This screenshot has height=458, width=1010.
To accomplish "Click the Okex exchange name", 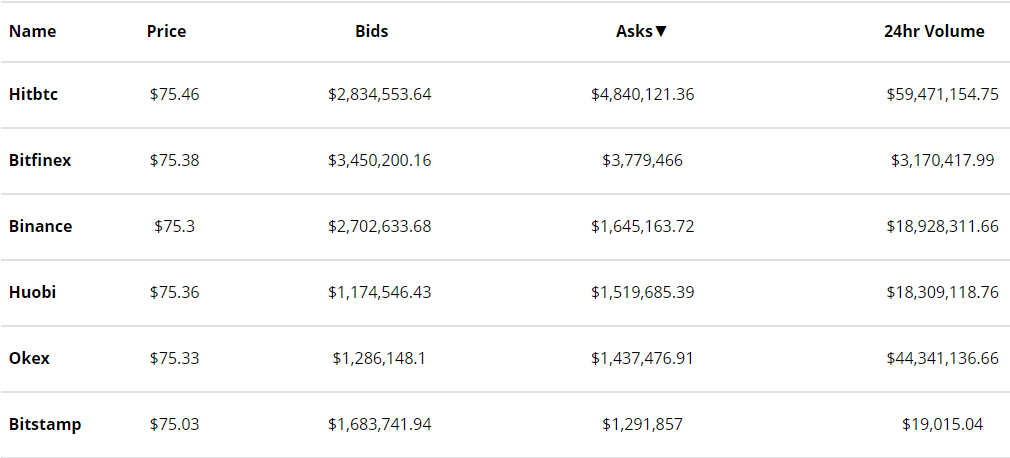I will tap(29, 358).
